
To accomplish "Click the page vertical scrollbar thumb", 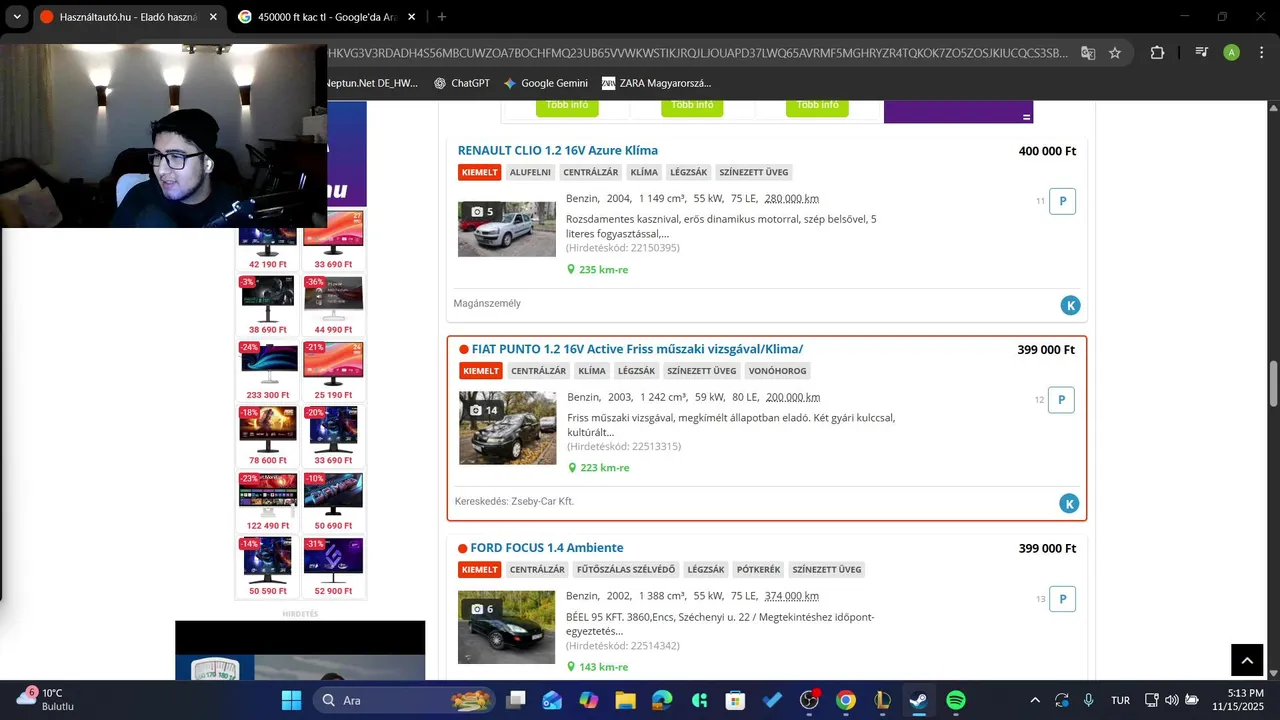I will [1273, 383].
